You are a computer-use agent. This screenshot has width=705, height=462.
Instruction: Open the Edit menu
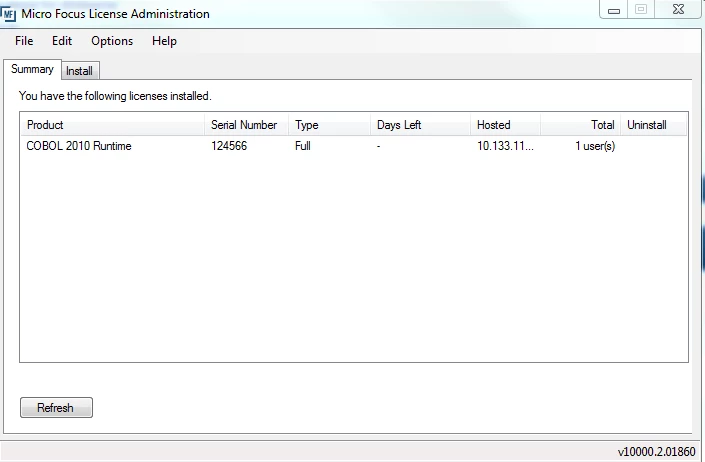click(x=62, y=41)
